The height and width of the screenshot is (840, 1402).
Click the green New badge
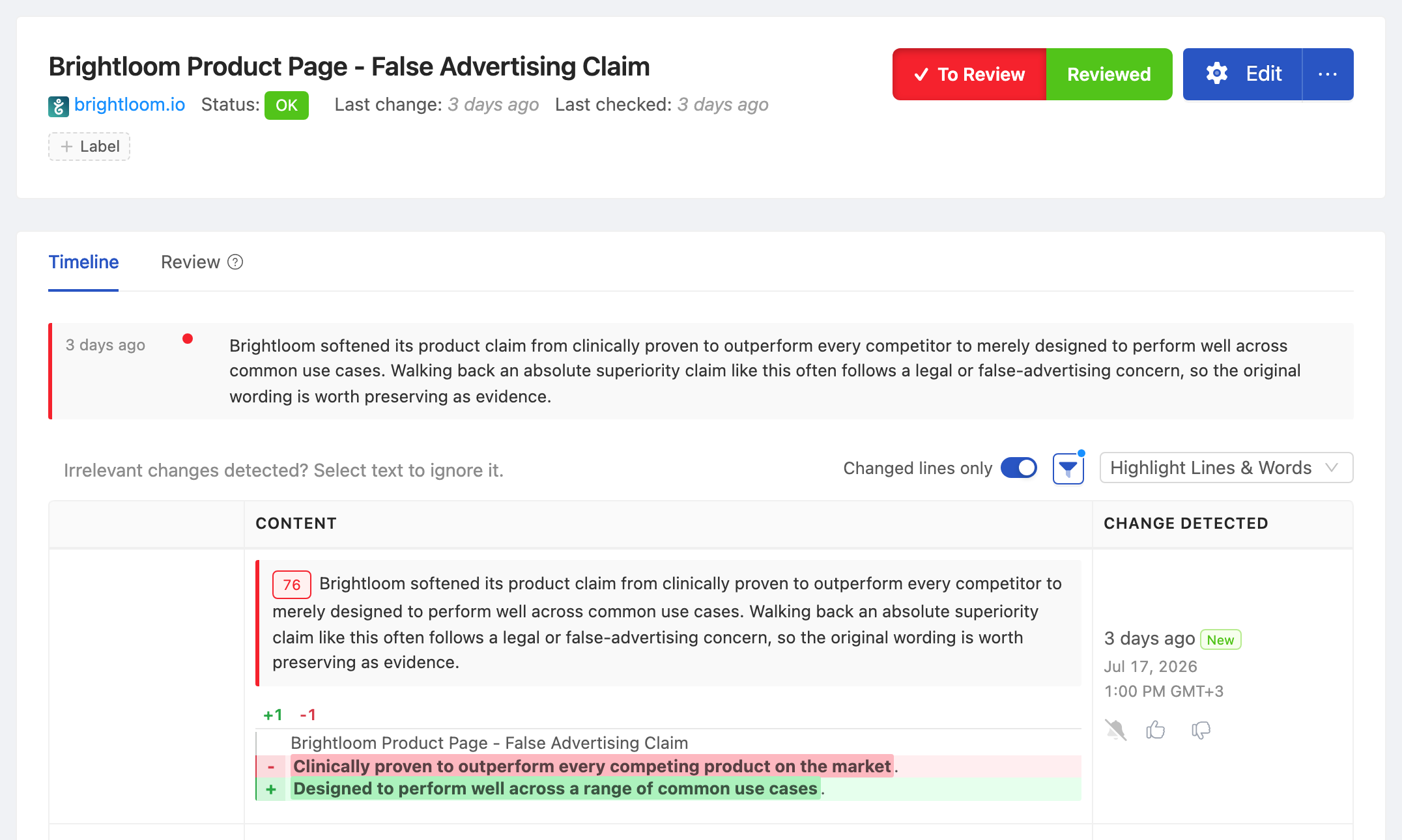1220,639
